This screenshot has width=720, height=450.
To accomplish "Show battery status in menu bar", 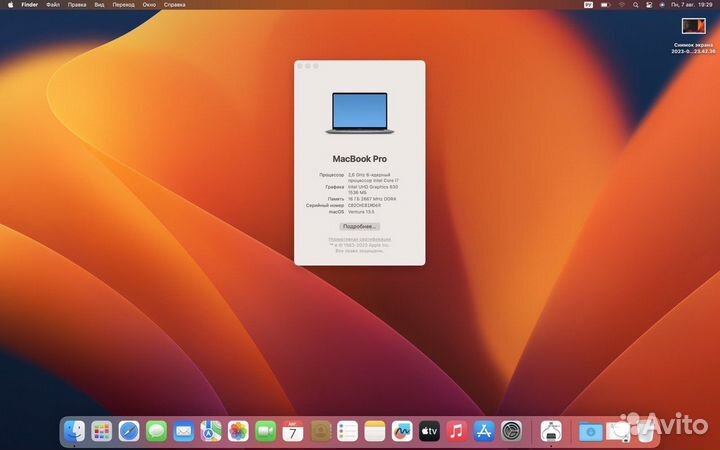I will [x=606, y=5].
